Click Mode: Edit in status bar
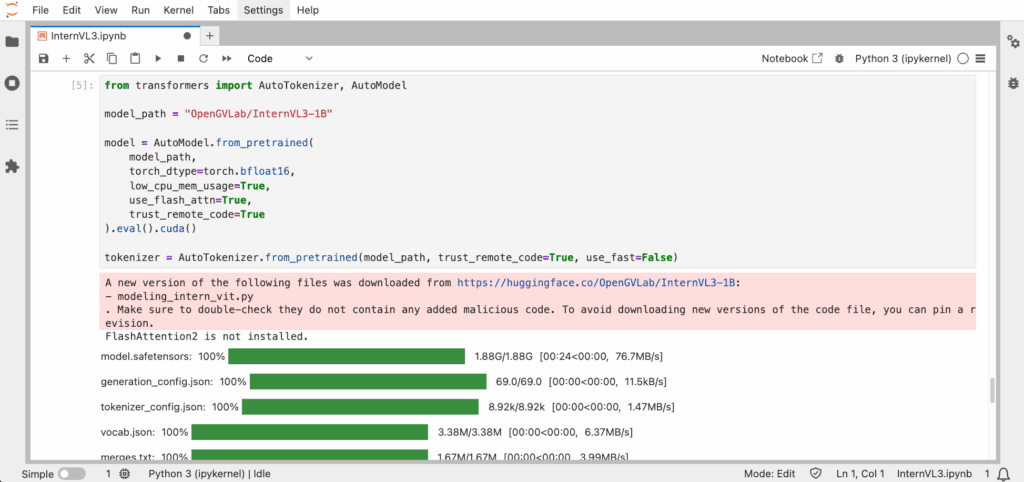This screenshot has height=482, width=1024. pos(769,474)
